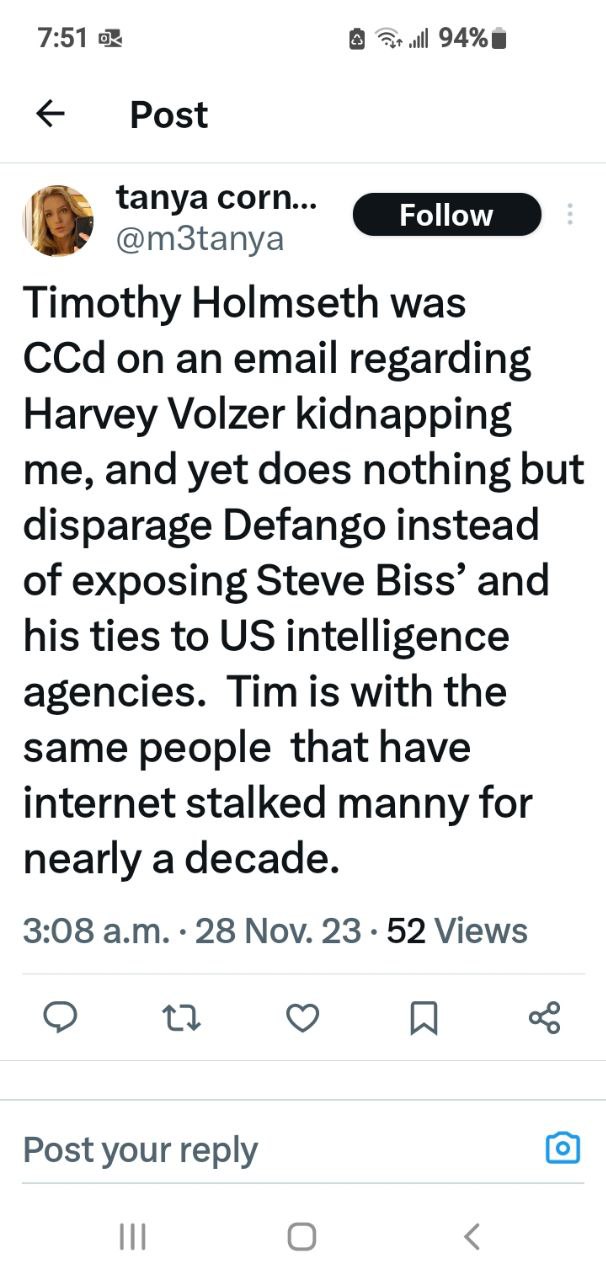The height and width of the screenshot is (1280, 606).
Task: Open recent apps from the navigation bar
Action: click(131, 1236)
